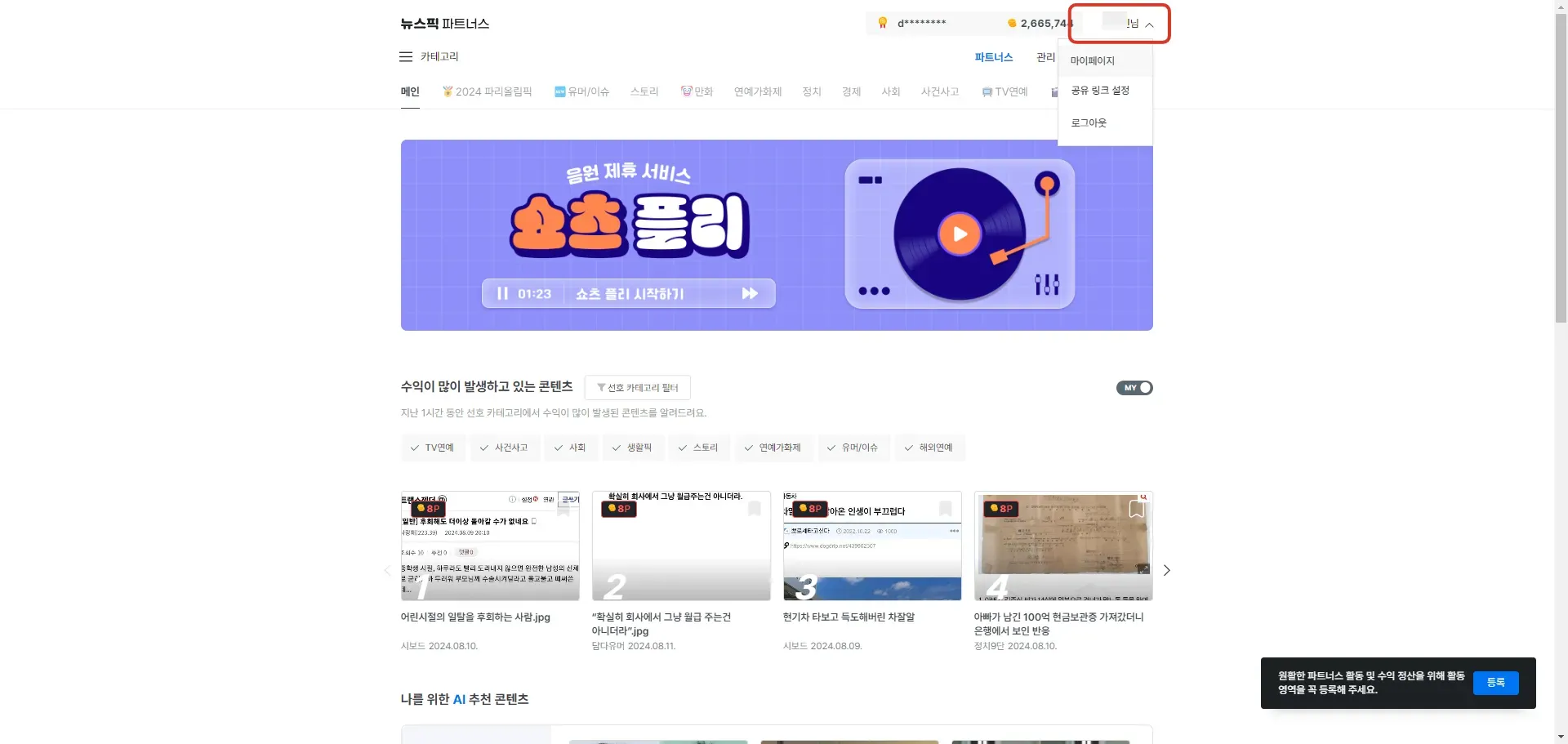Show next content with the right carousel arrow
The width and height of the screenshot is (1568, 744).
pyautogui.click(x=1166, y=570)
